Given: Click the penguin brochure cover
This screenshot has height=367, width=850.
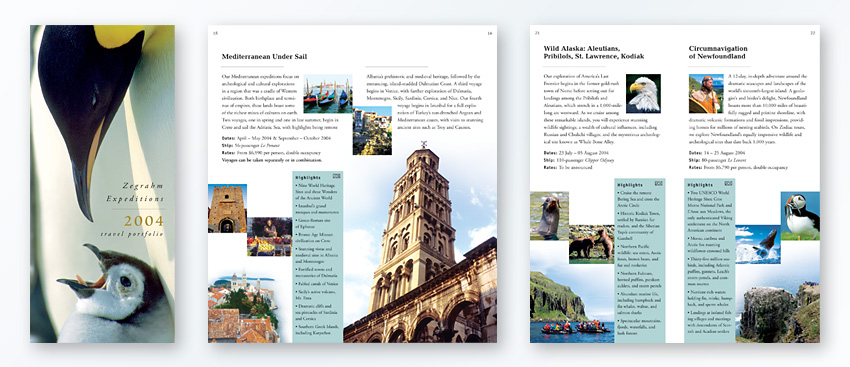Looking at the screenshot, I should point(102,184).
